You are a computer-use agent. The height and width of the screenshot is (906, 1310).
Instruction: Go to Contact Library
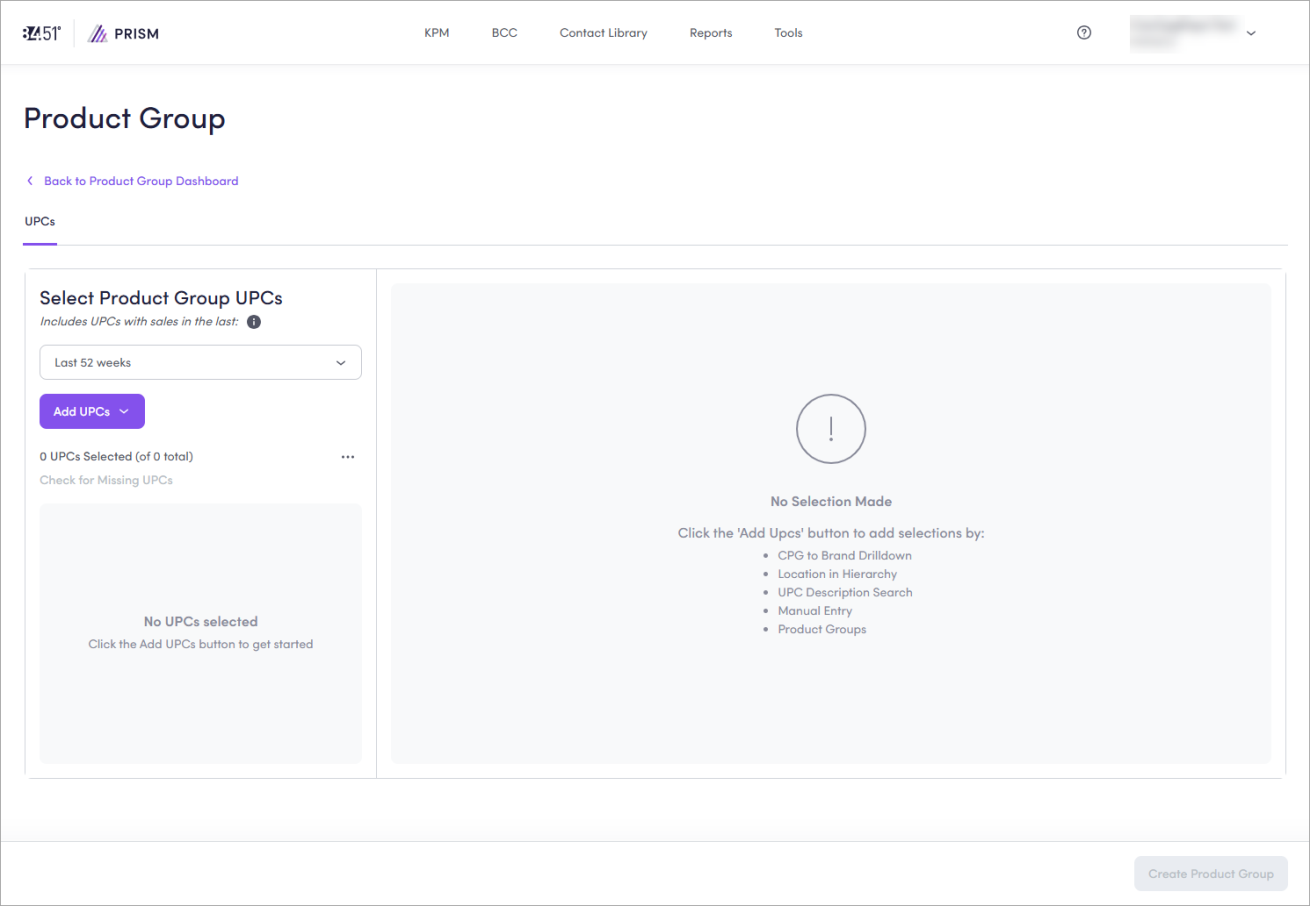click(603, 33)
